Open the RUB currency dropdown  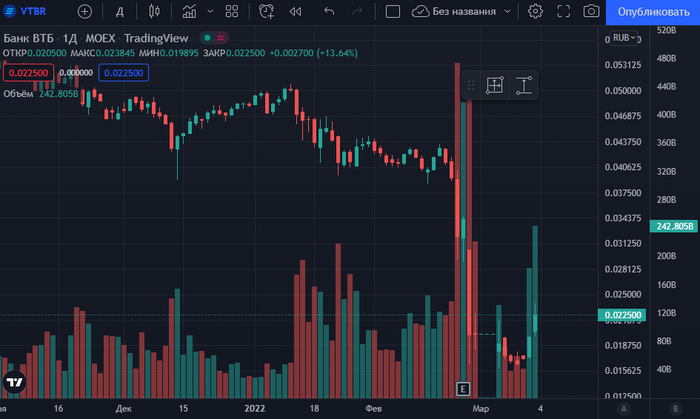tap(623, 37)
